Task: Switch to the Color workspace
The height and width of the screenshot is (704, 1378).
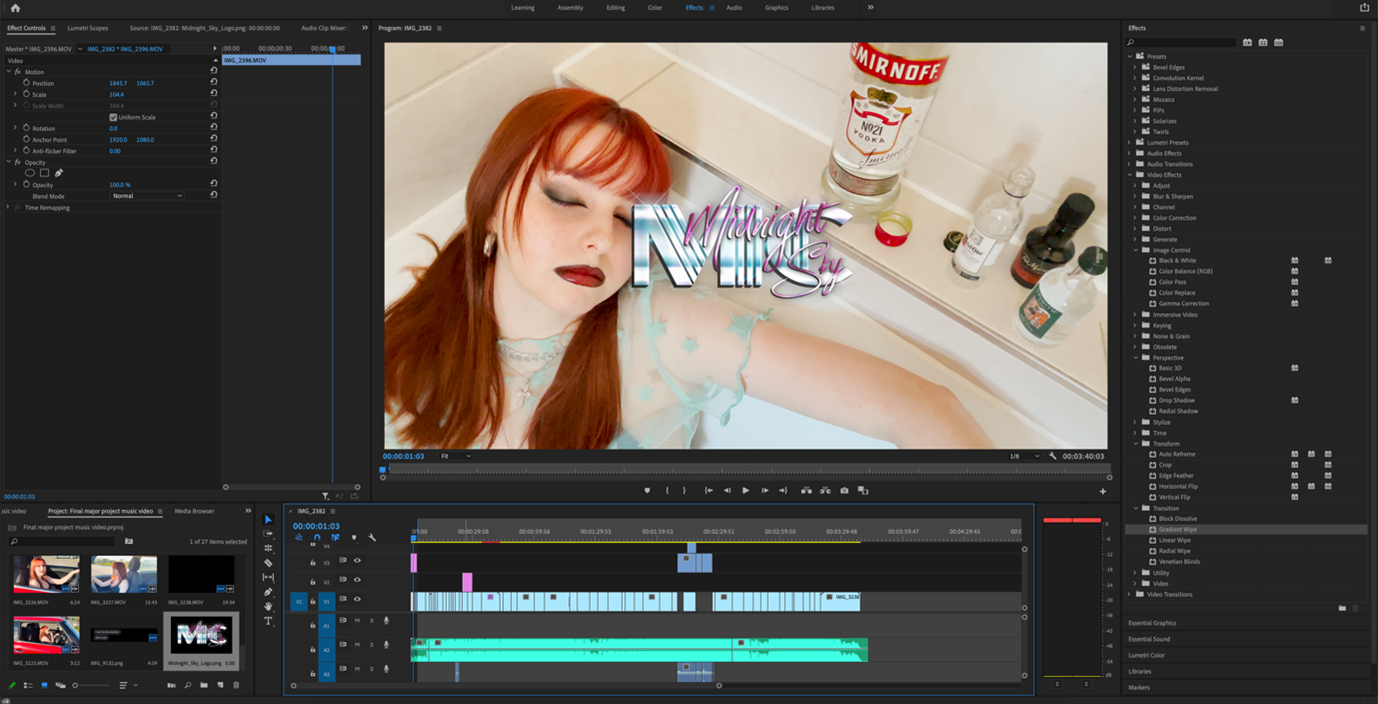Action: click(x=654, y=8)
